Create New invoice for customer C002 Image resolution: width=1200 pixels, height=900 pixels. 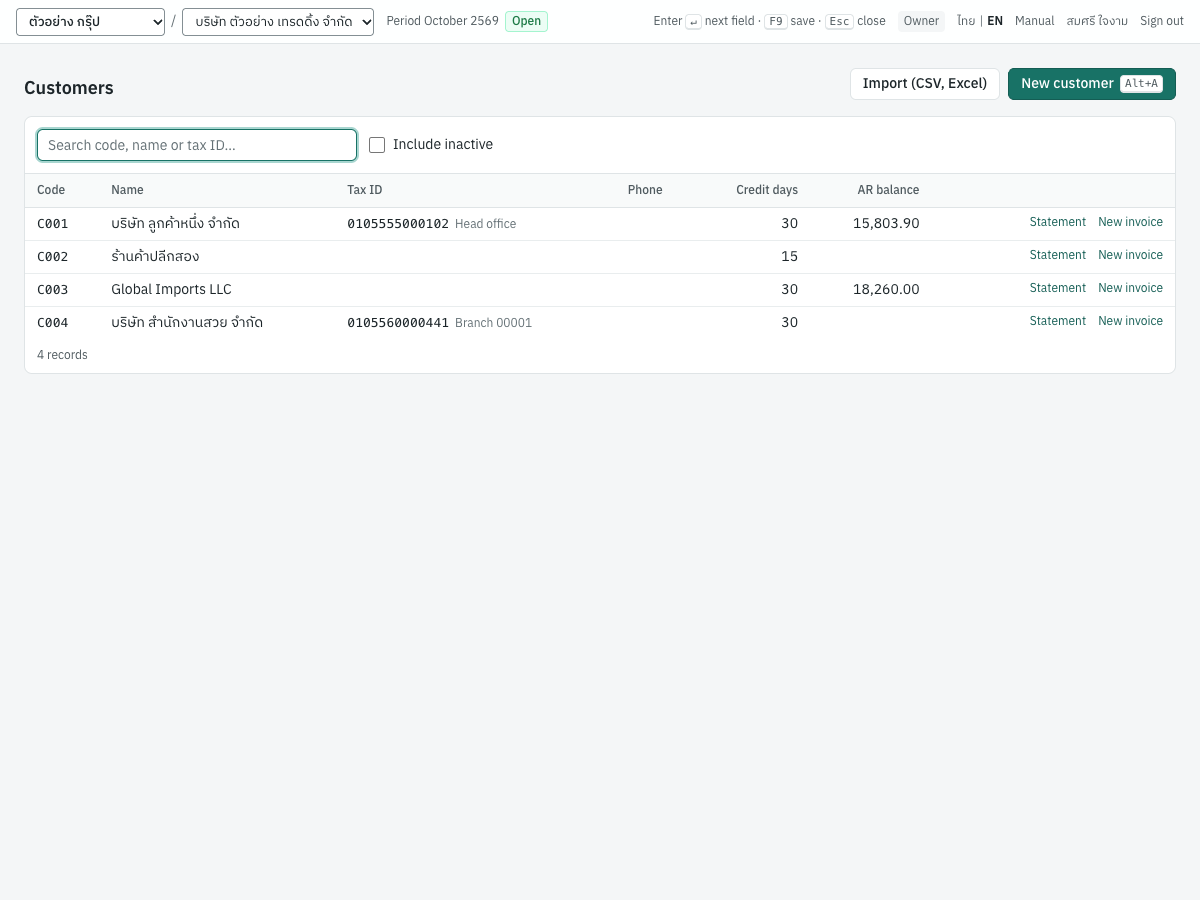pyautogui.click(x=1130, y=255)
